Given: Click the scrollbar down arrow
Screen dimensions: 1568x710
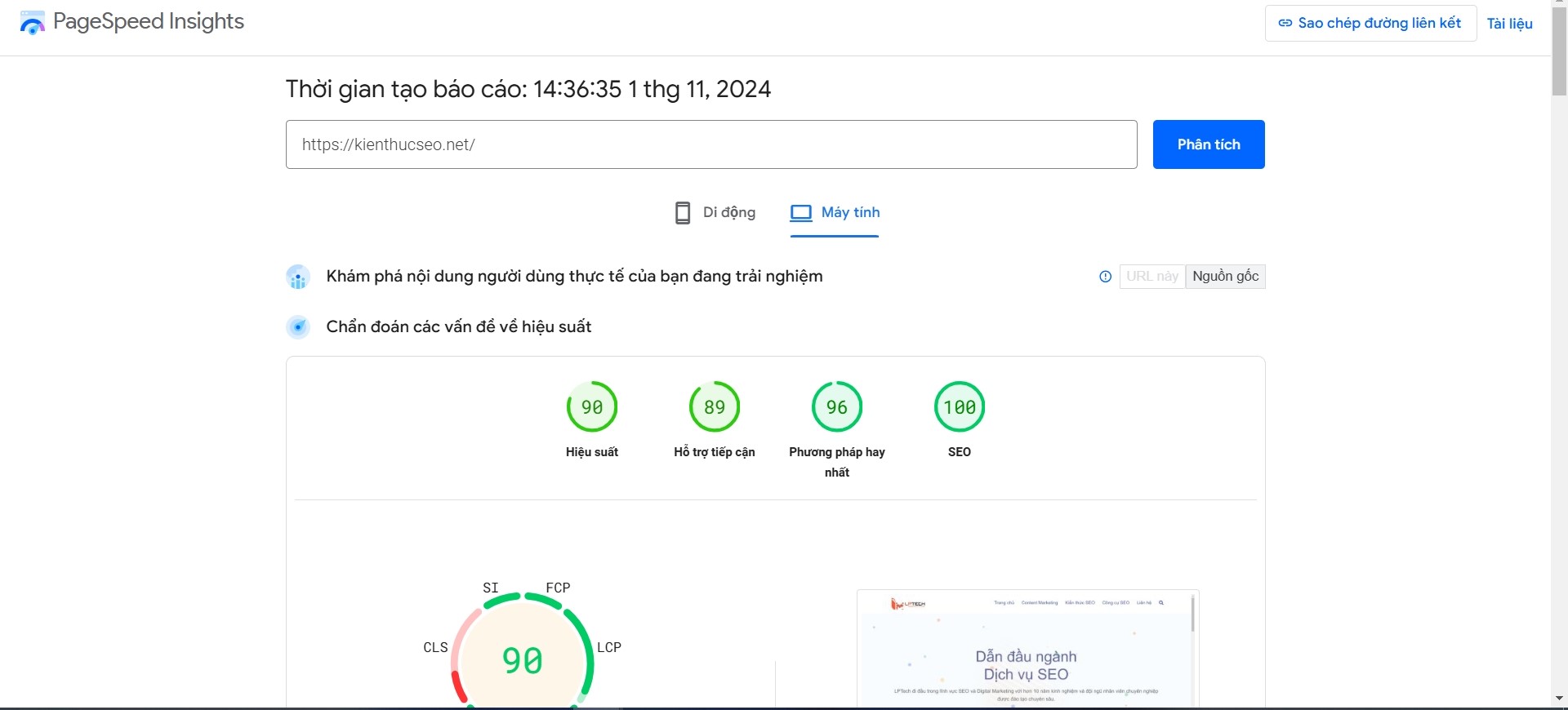Looking at the screenshot, I should pyautogui.click(x=1559, y=699).
